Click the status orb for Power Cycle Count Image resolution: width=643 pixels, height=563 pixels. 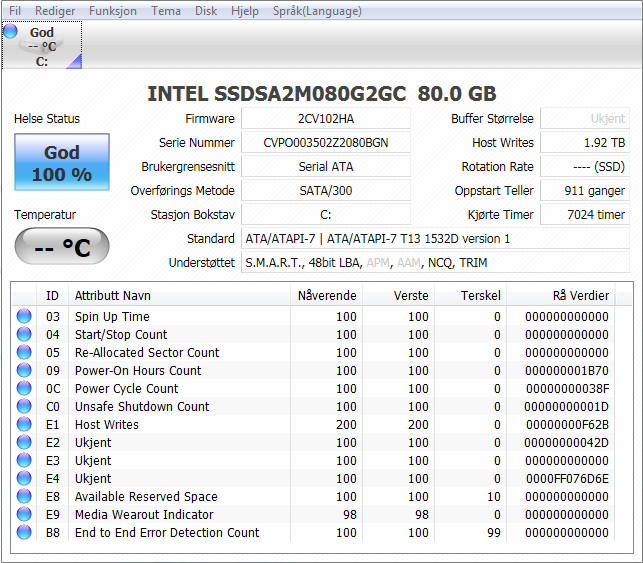click(24, 388)
